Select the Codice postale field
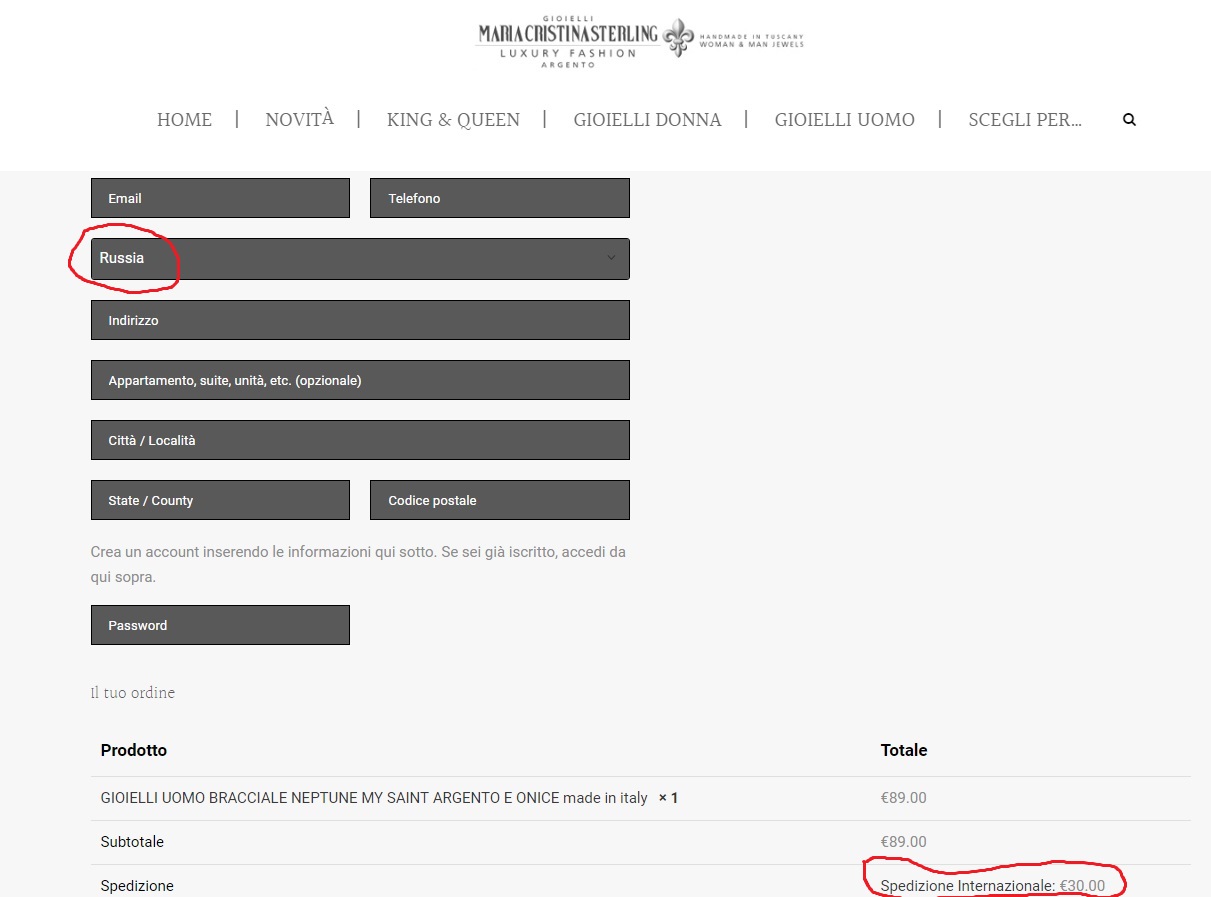The height and width of the screenshot is (897, 1211). [x=499, y=500]
